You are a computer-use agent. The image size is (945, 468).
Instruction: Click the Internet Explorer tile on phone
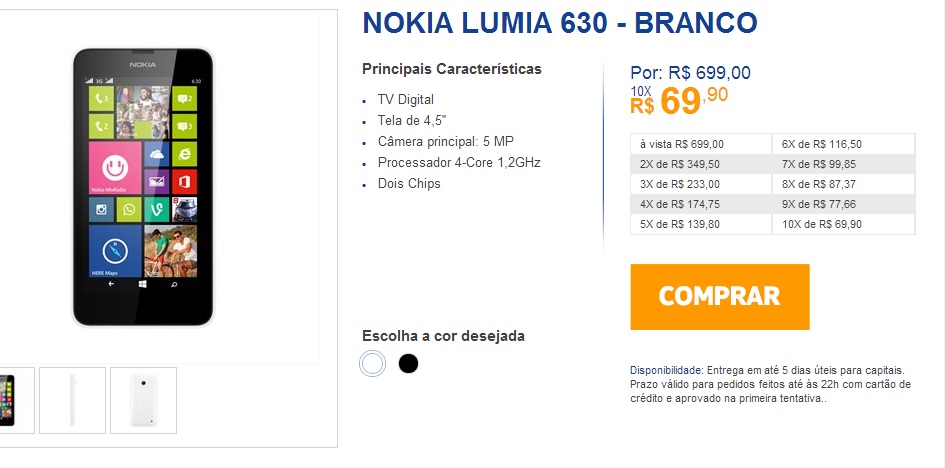click(183, 154)
